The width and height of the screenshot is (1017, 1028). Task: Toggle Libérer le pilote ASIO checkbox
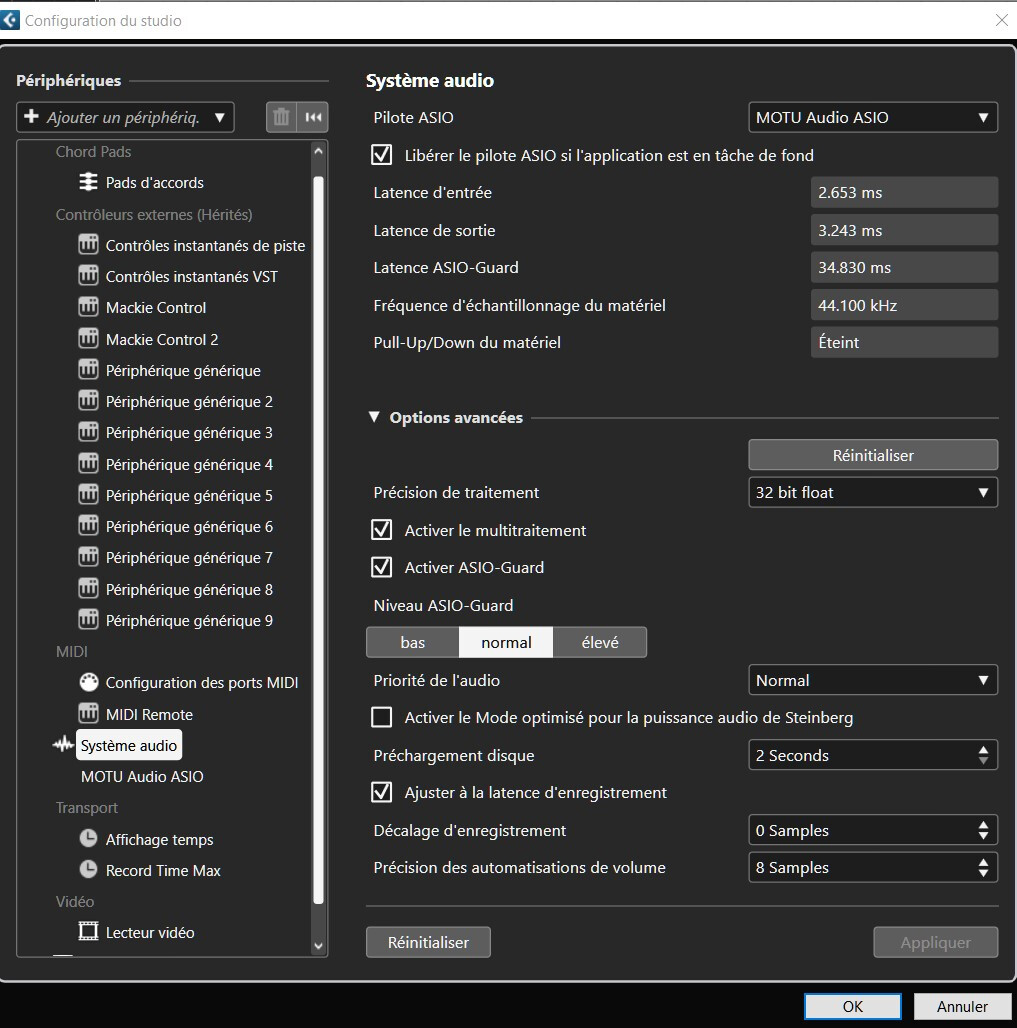pyautogui.click(x=382, y=155)
